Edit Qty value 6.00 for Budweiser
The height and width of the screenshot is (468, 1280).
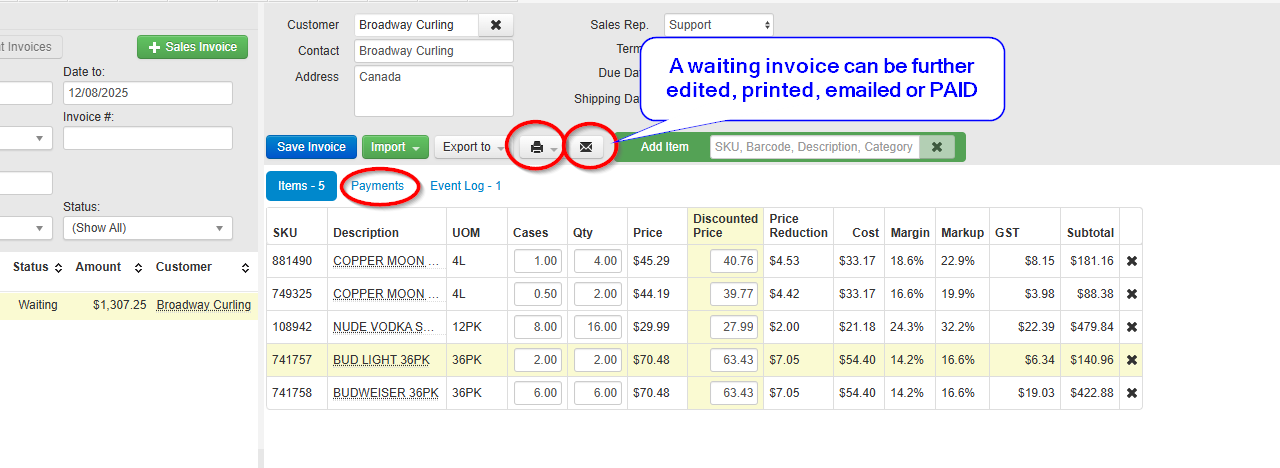(598, 393)
